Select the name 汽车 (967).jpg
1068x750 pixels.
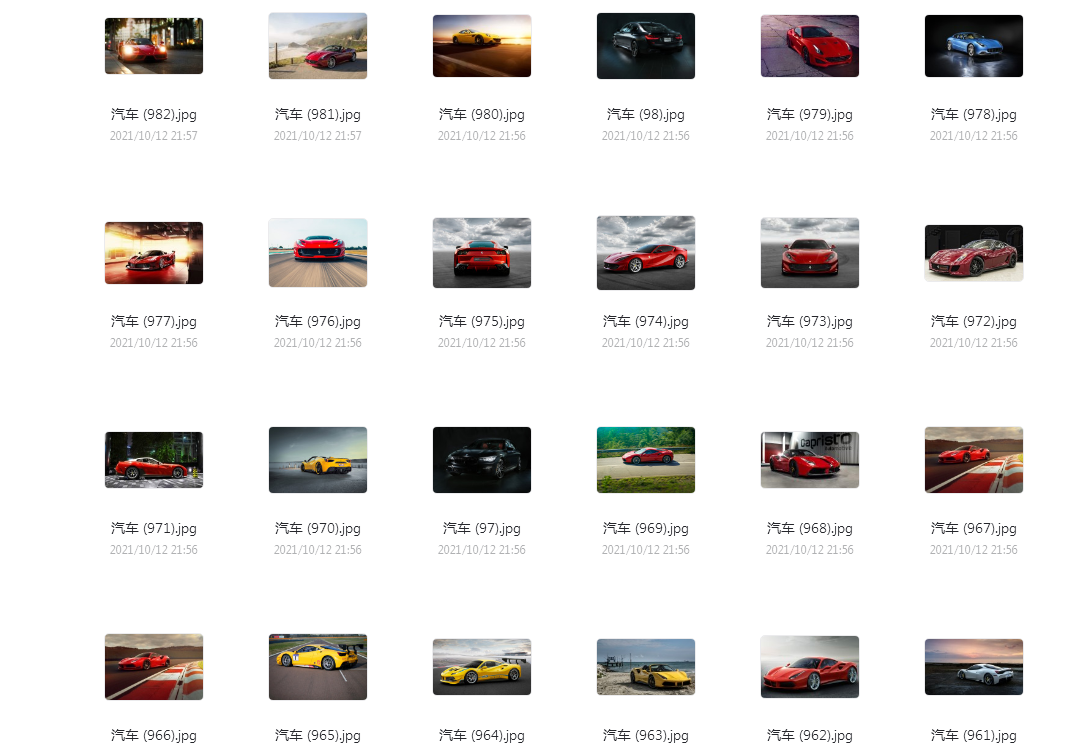click(x=974, y=529)
